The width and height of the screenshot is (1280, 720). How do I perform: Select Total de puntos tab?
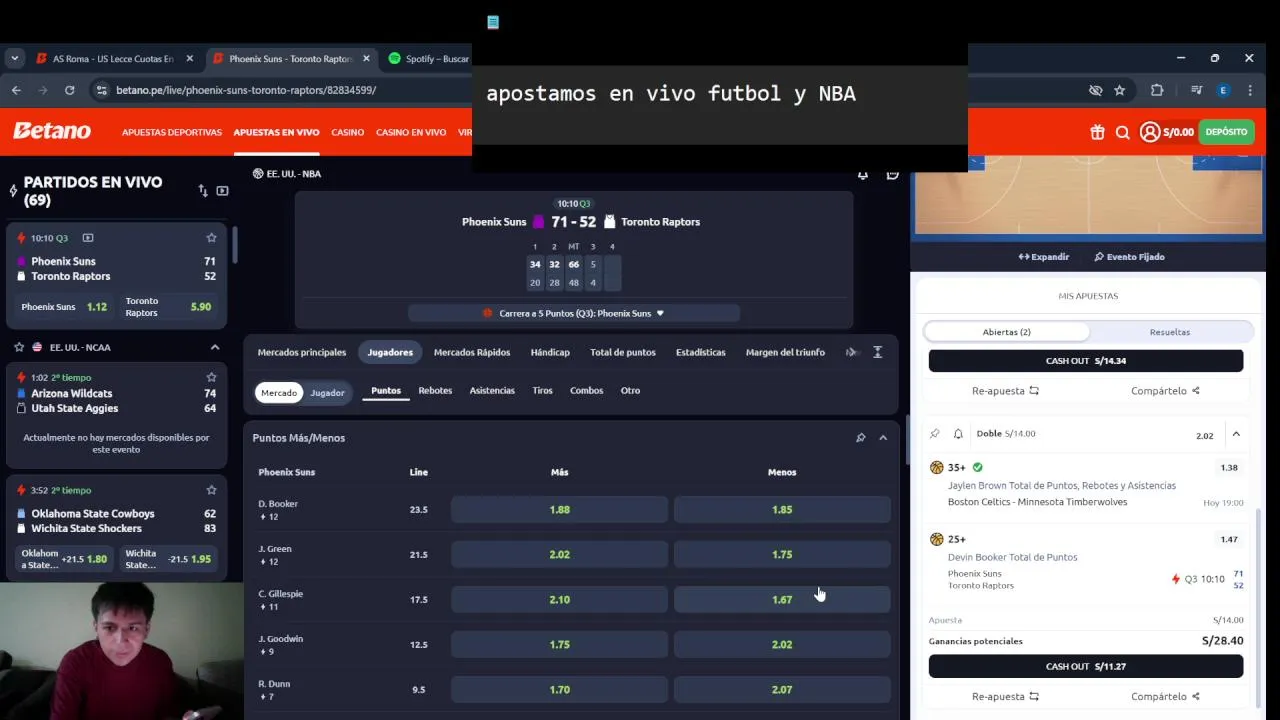point(623,352)
